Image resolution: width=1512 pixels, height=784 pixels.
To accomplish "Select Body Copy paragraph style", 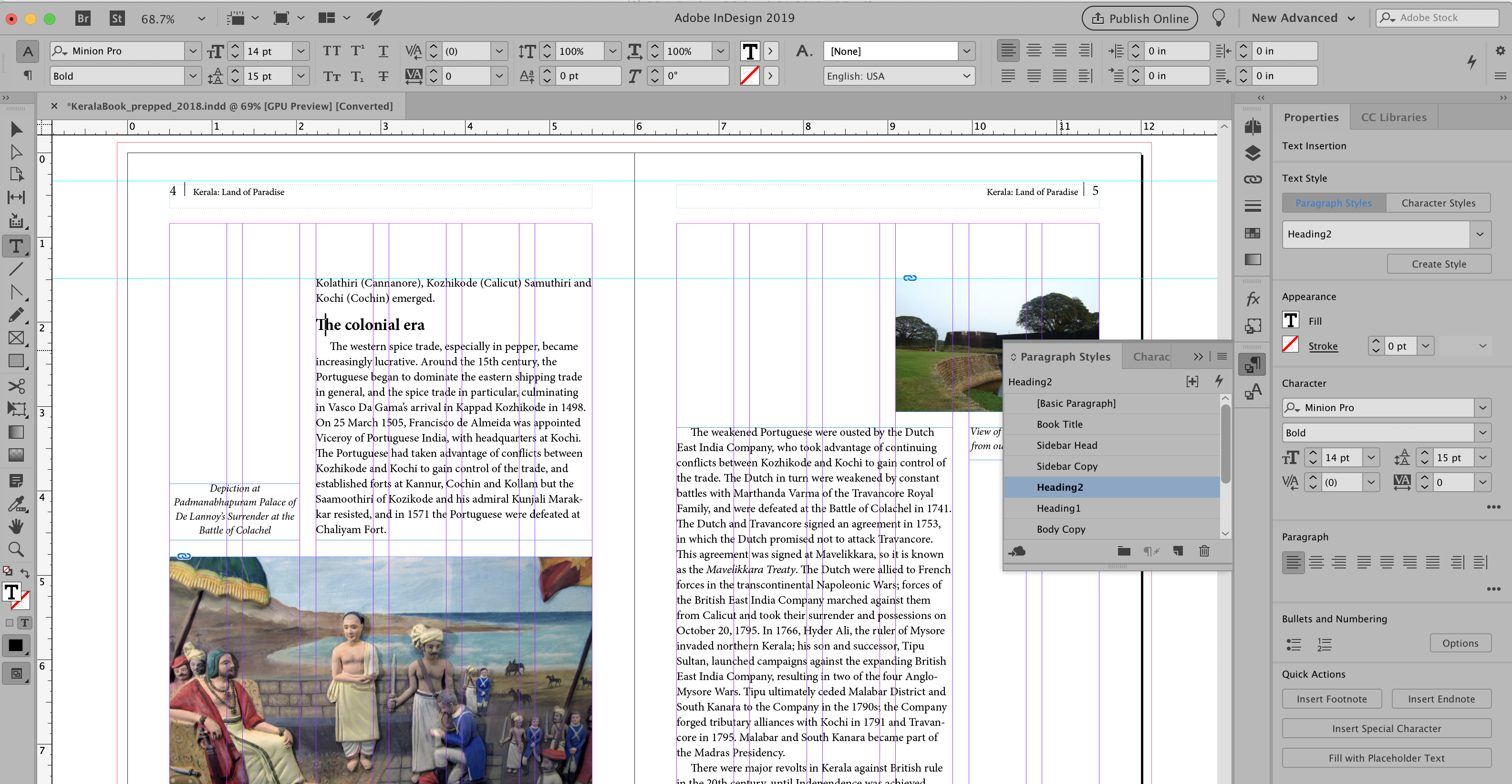I will (x=1061, y=529).
